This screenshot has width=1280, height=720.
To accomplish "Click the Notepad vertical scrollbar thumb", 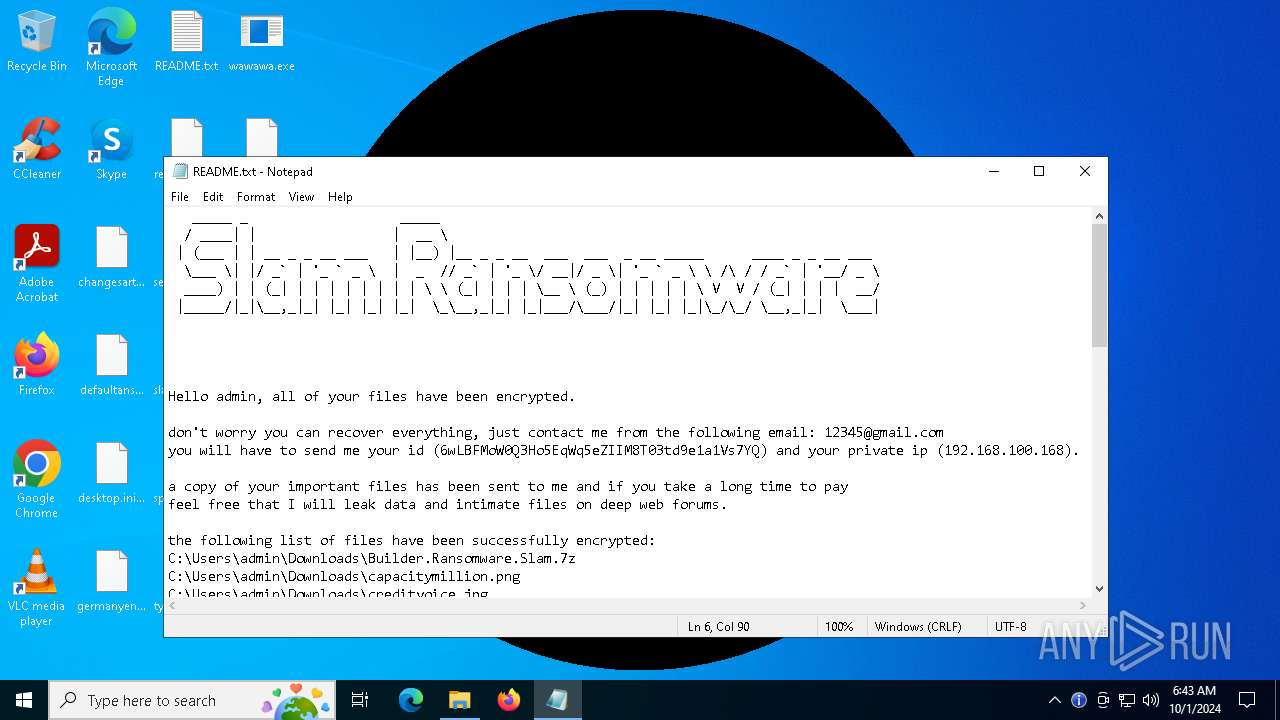I will pos(1099,286).
